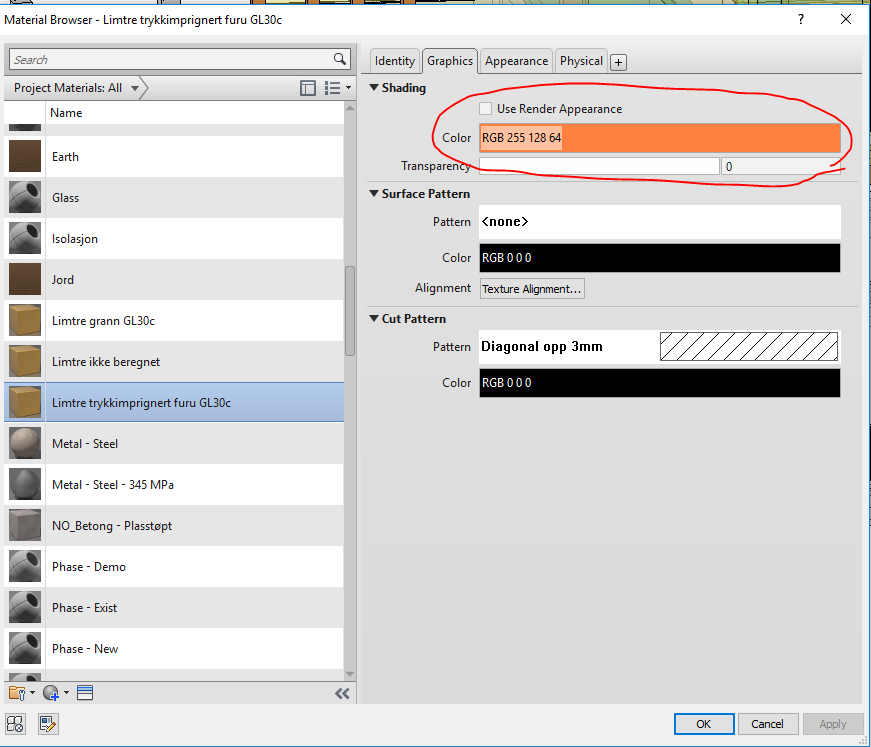
Task: Collapse the Cut Pattern section
Action: (x=374, y=318)
